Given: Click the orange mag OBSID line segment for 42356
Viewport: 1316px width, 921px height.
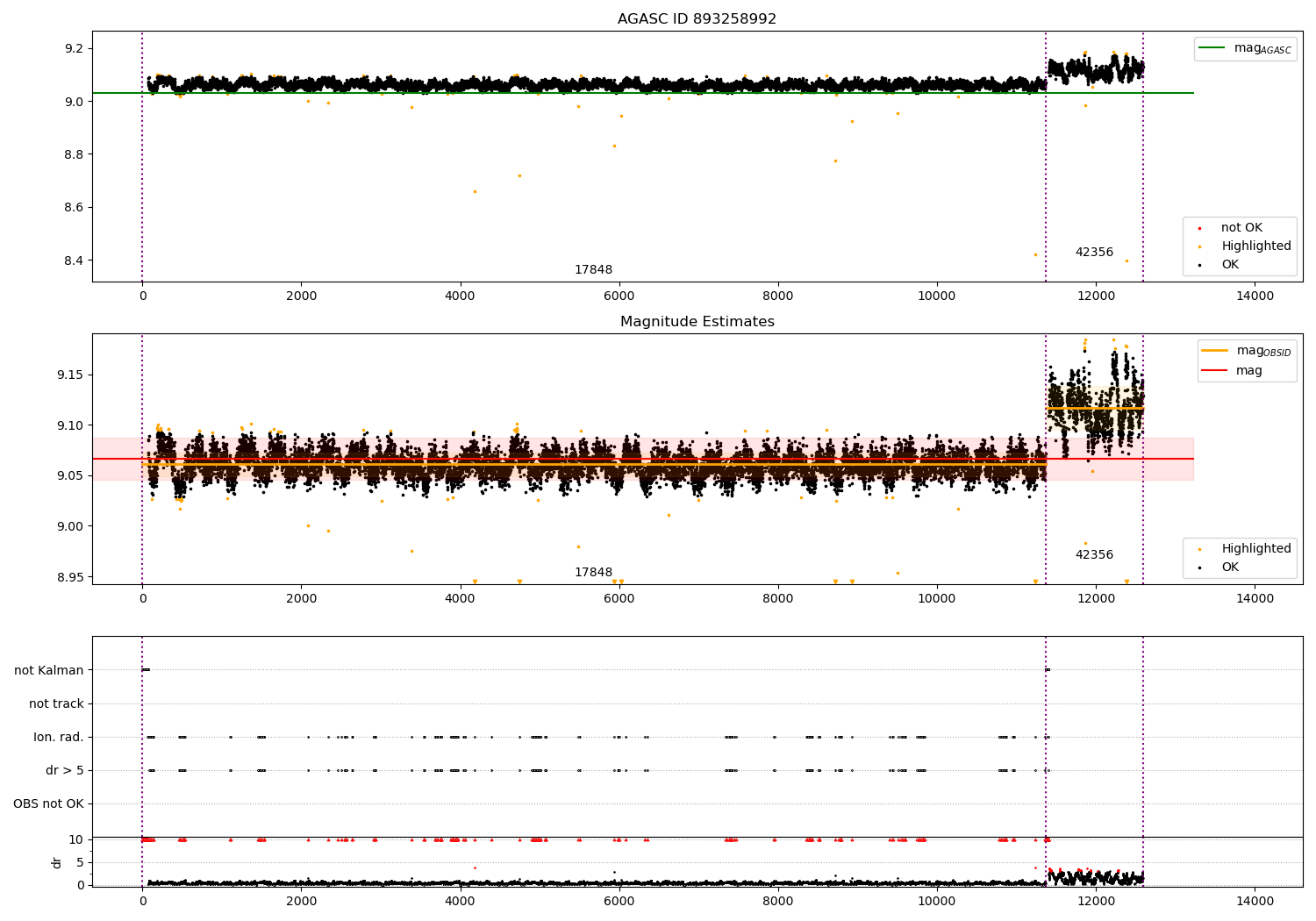Looking at the screenshot, I should pos(1094,409).
